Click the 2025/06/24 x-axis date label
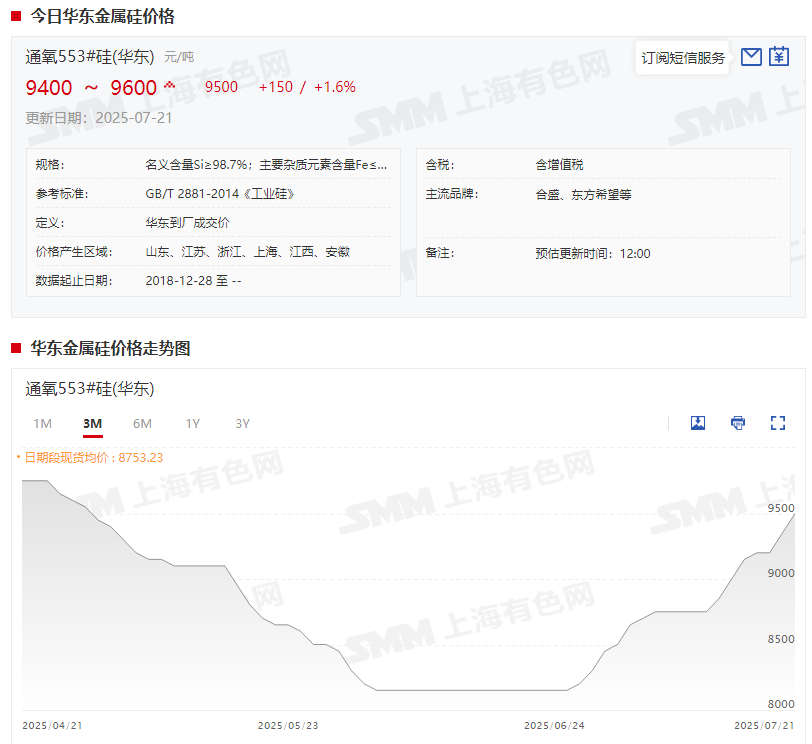Screen dimensions: 812x744 [x=554, y=725]
